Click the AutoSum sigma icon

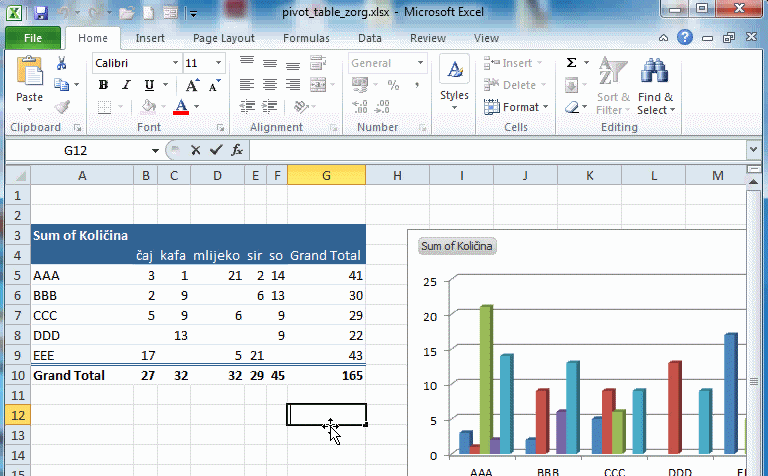coord(571,62)
